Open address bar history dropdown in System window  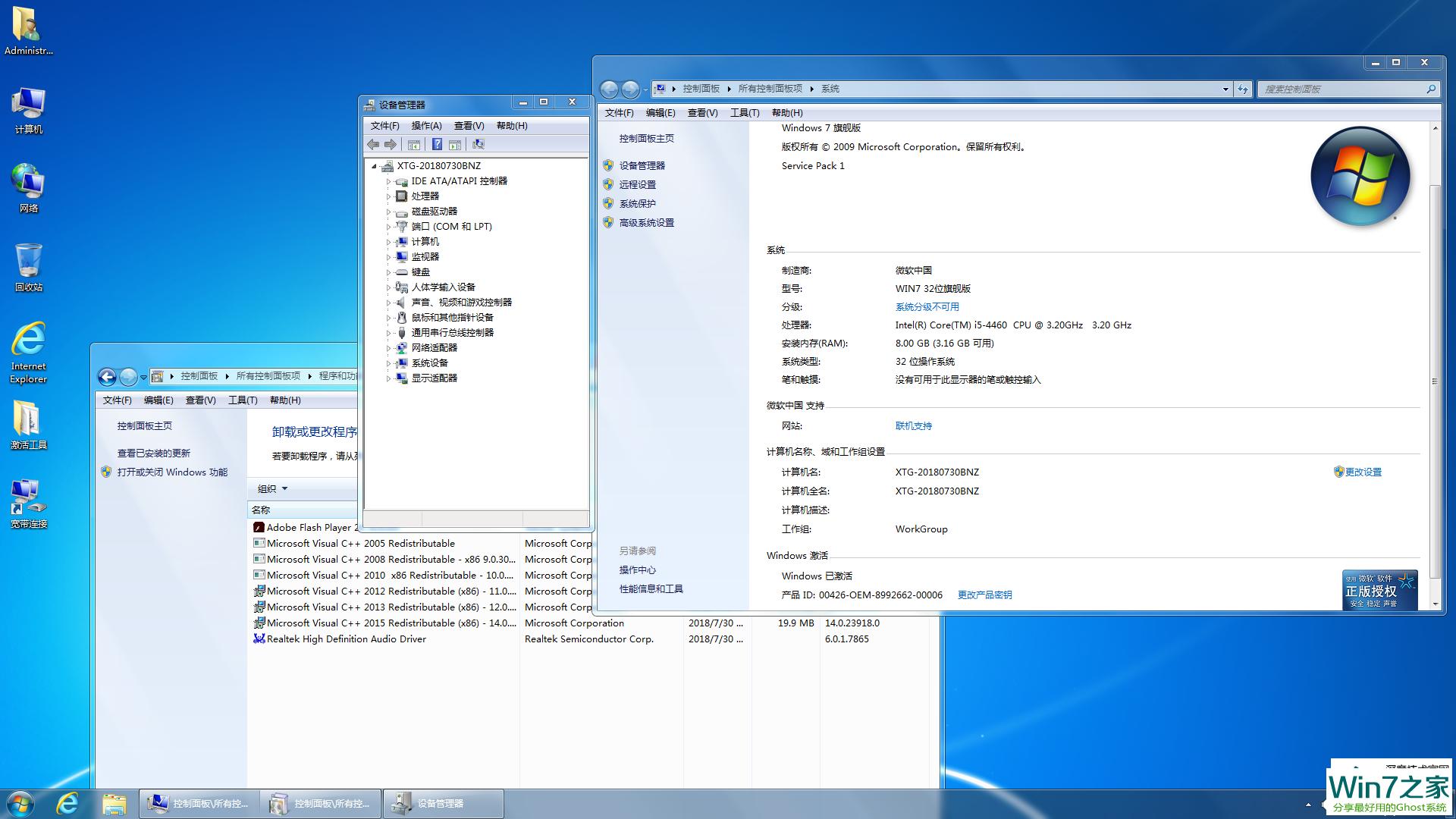coord(1225,89)
